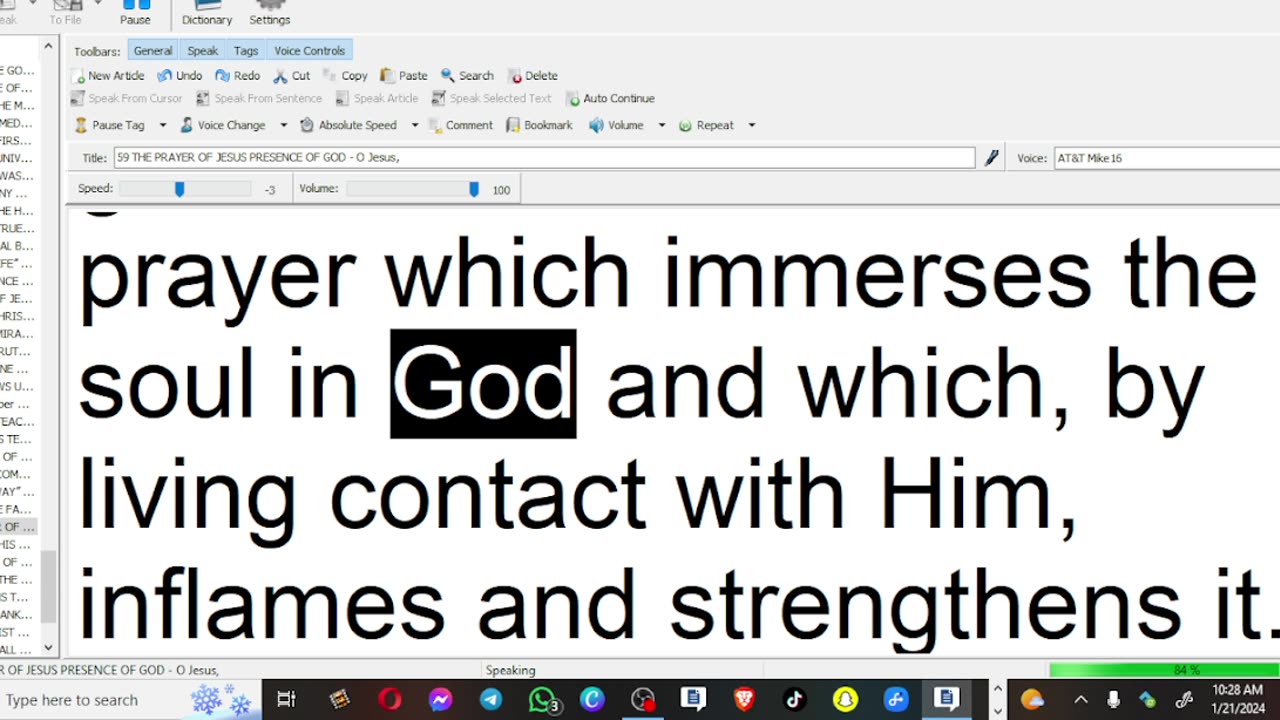Screen dimensions: 1280x720
Task: Click the green progress bar
Action: coord(1165,670)
